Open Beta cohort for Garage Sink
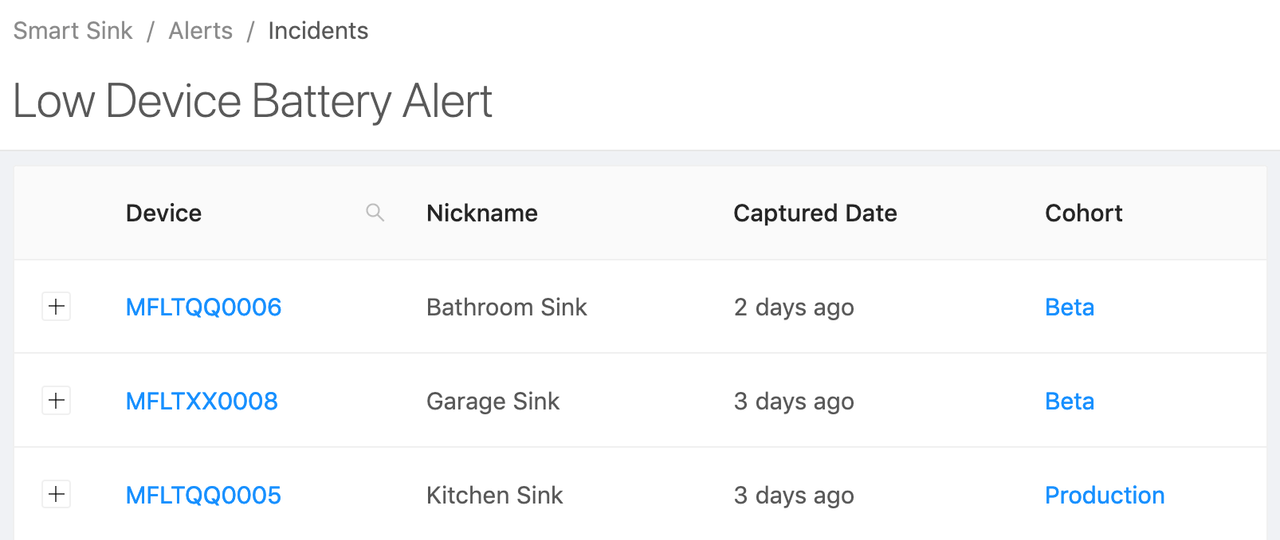Viewport: 1280px width, 540px height. coord(1069,401)
